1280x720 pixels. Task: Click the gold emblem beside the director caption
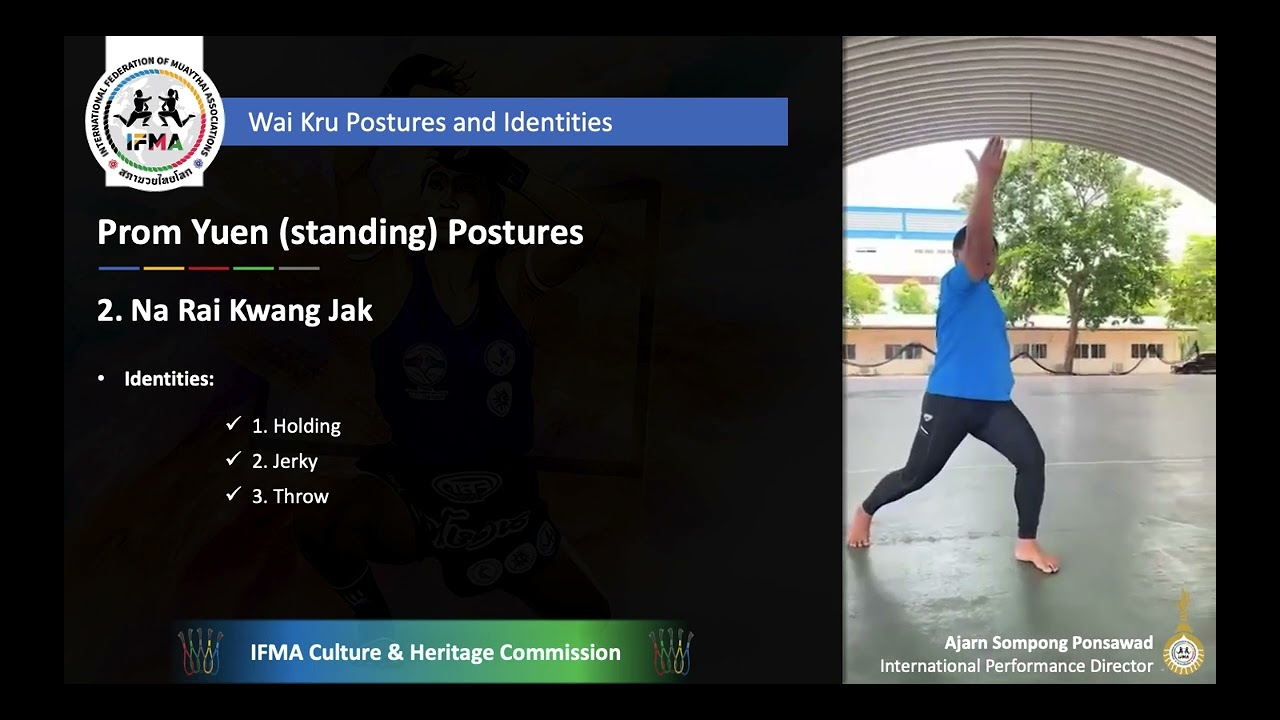click(x=1185, y=637)
